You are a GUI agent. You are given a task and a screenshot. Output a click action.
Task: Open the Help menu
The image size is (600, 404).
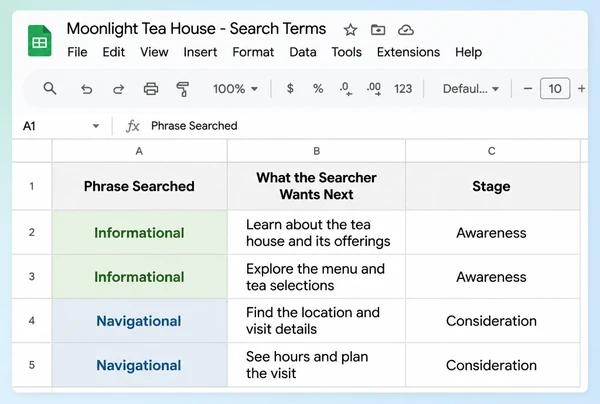pyautogui.click(x=468, y=52)
